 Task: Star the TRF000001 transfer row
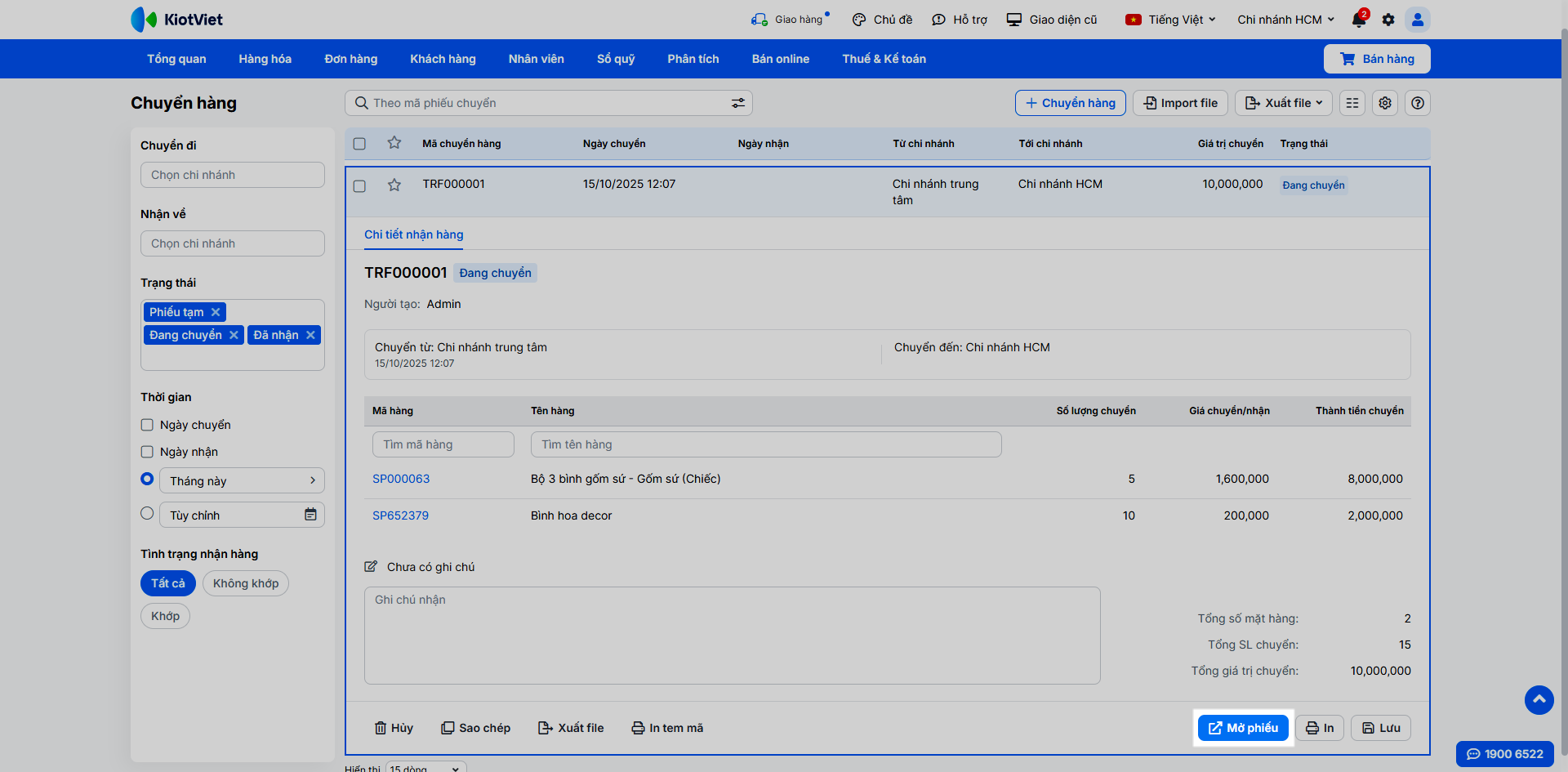tap(394, 185)
